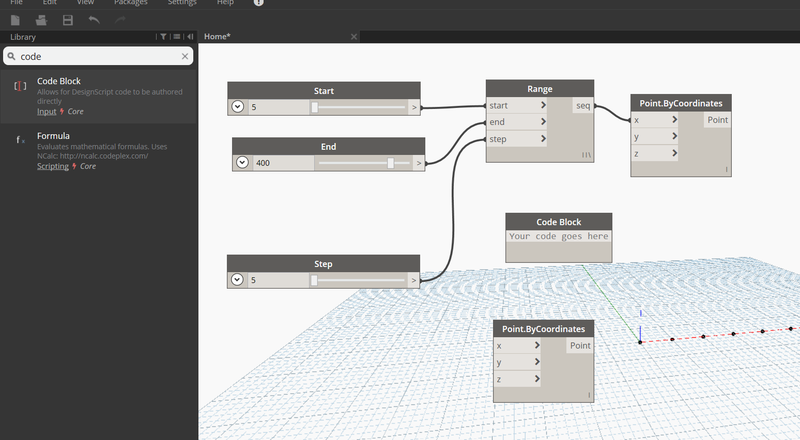Click Point output of top Point.ByCoordinates node
The image size is (800, 440).
(x=717, y=120)
